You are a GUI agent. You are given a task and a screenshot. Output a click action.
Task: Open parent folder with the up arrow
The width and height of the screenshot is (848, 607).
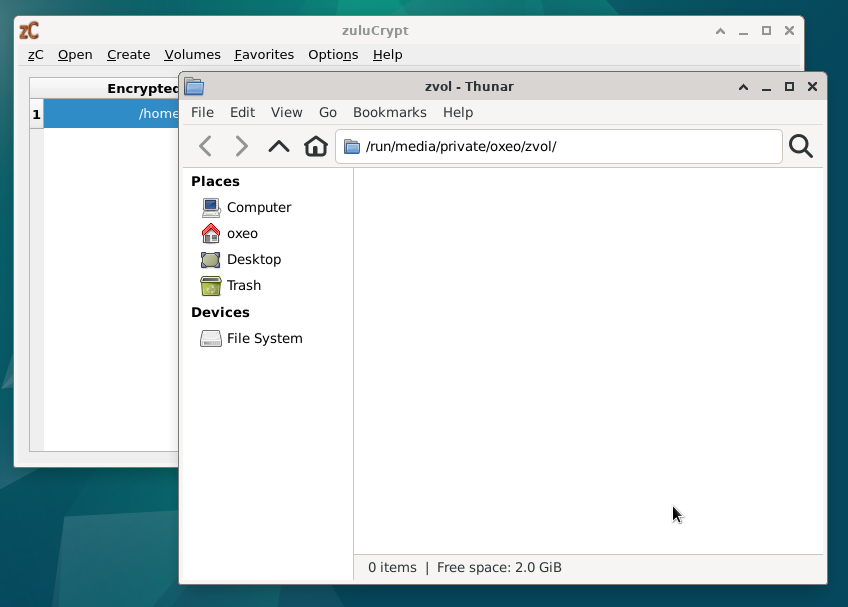279,146
